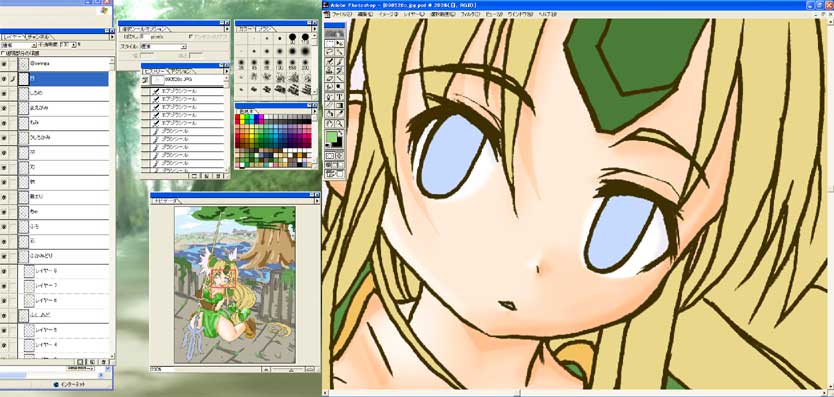Delete state with History palette trash icon

tap(219, 175)
